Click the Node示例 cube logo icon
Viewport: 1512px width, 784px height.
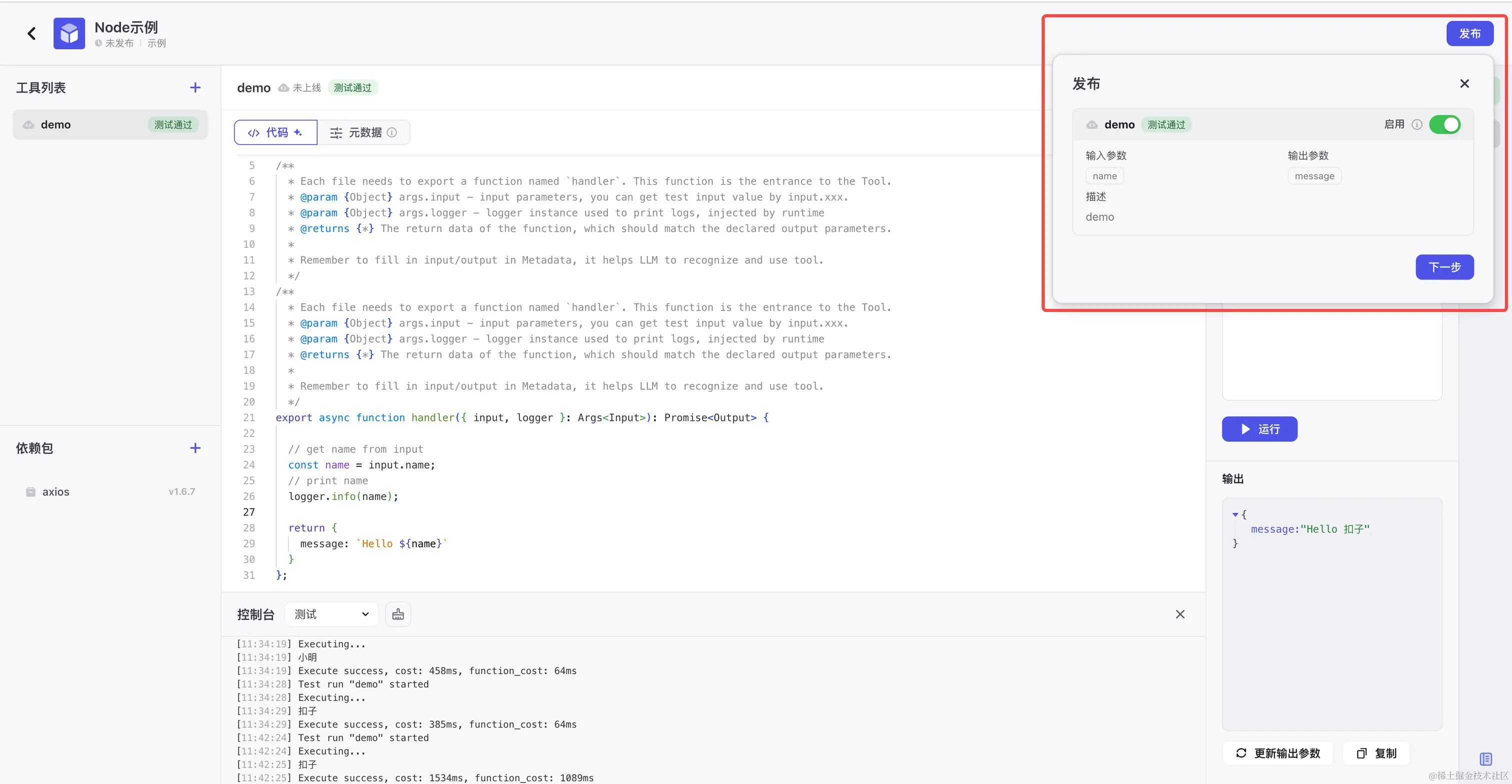click(69, 33)
